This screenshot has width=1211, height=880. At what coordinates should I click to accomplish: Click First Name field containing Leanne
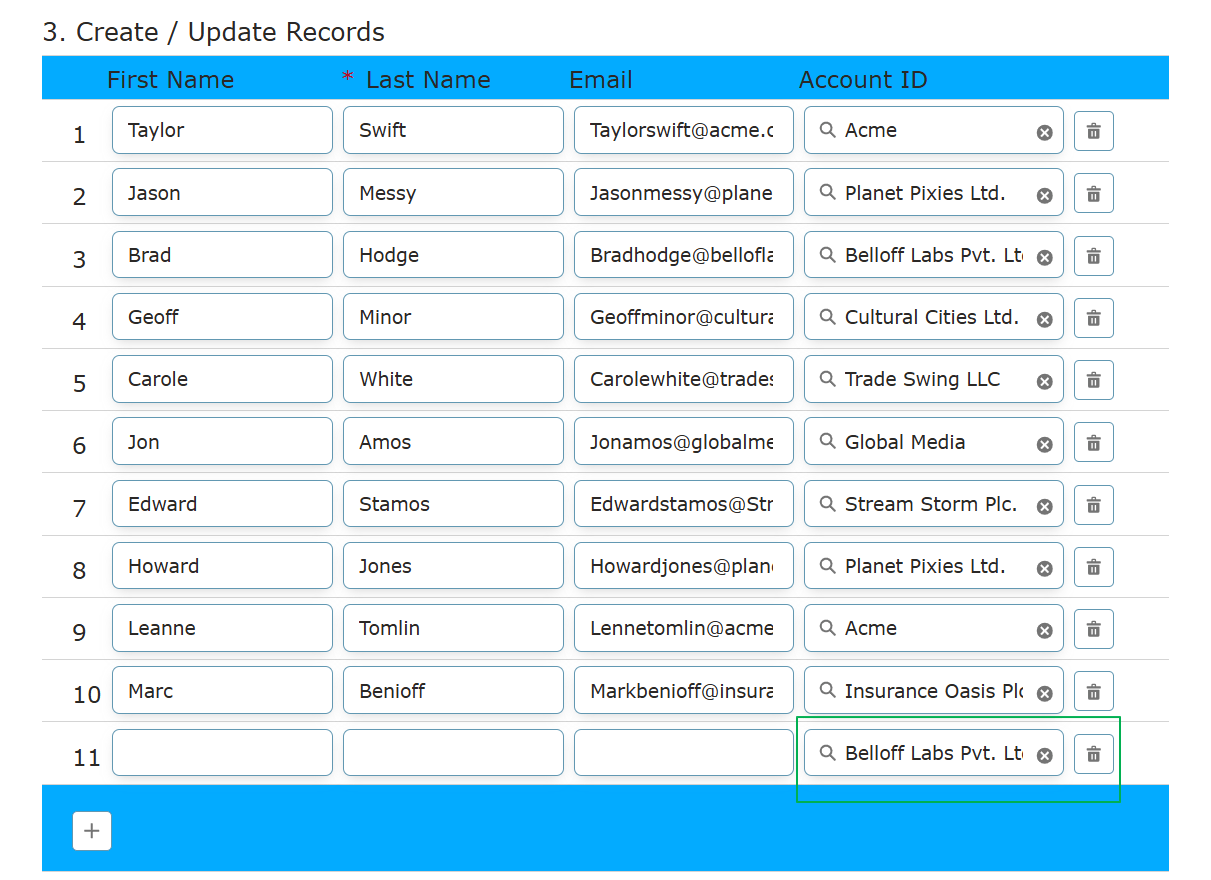point(222,628)
